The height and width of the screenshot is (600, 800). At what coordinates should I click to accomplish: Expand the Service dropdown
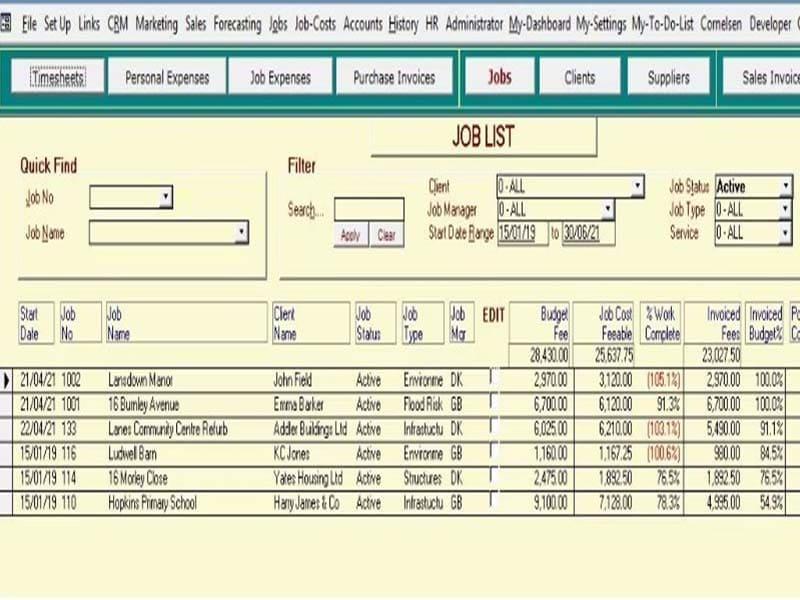pos(786,233)
